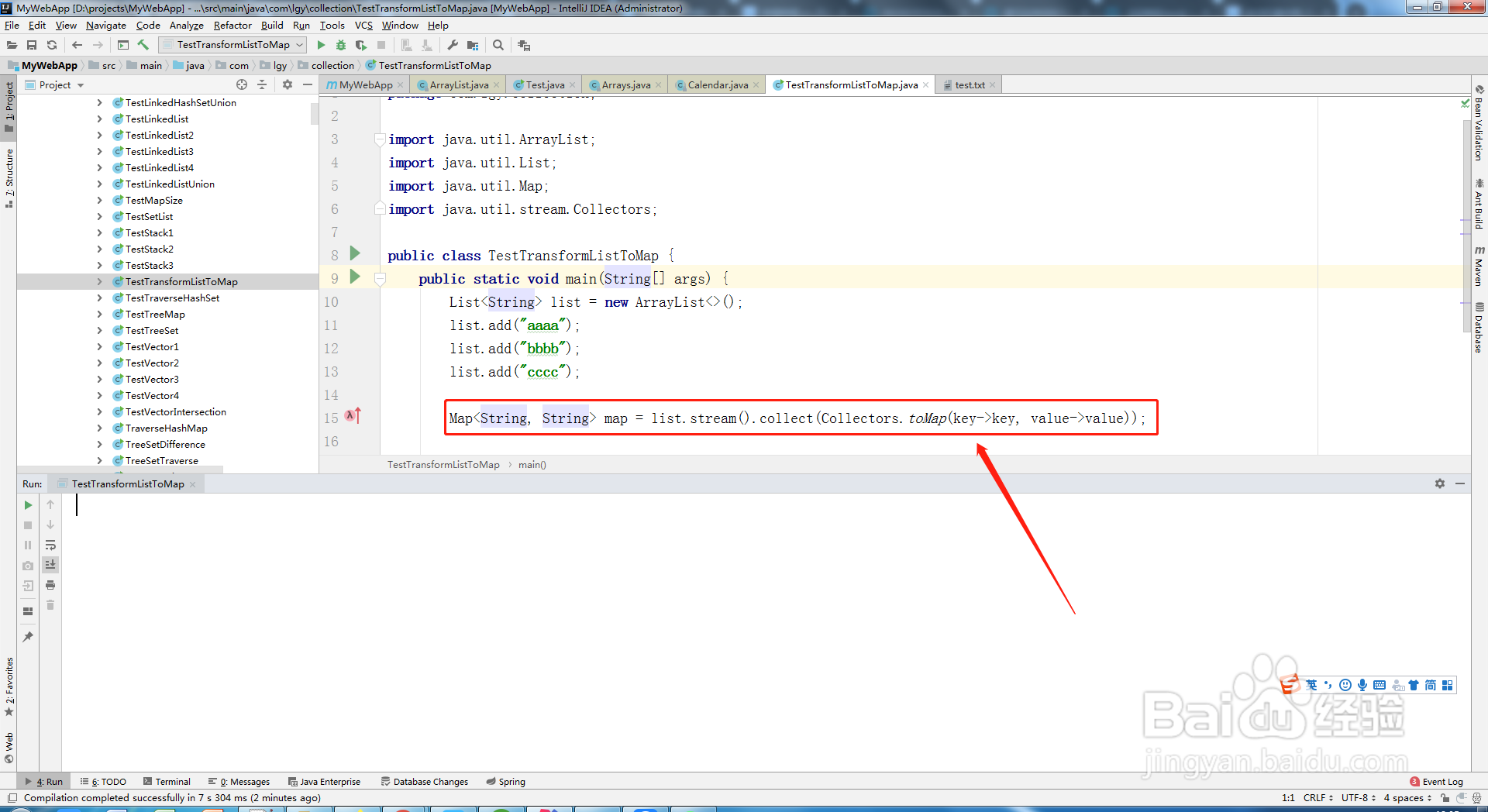Rerun program in the Run panel

pyautogui.click(x=28, y=505)
